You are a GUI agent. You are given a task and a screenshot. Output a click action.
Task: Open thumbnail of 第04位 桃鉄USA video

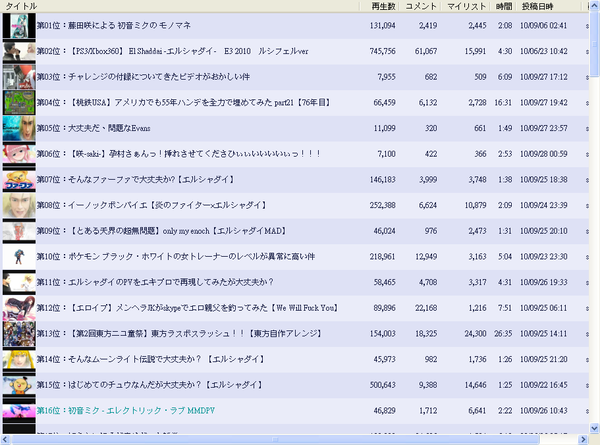click(19, 103)
